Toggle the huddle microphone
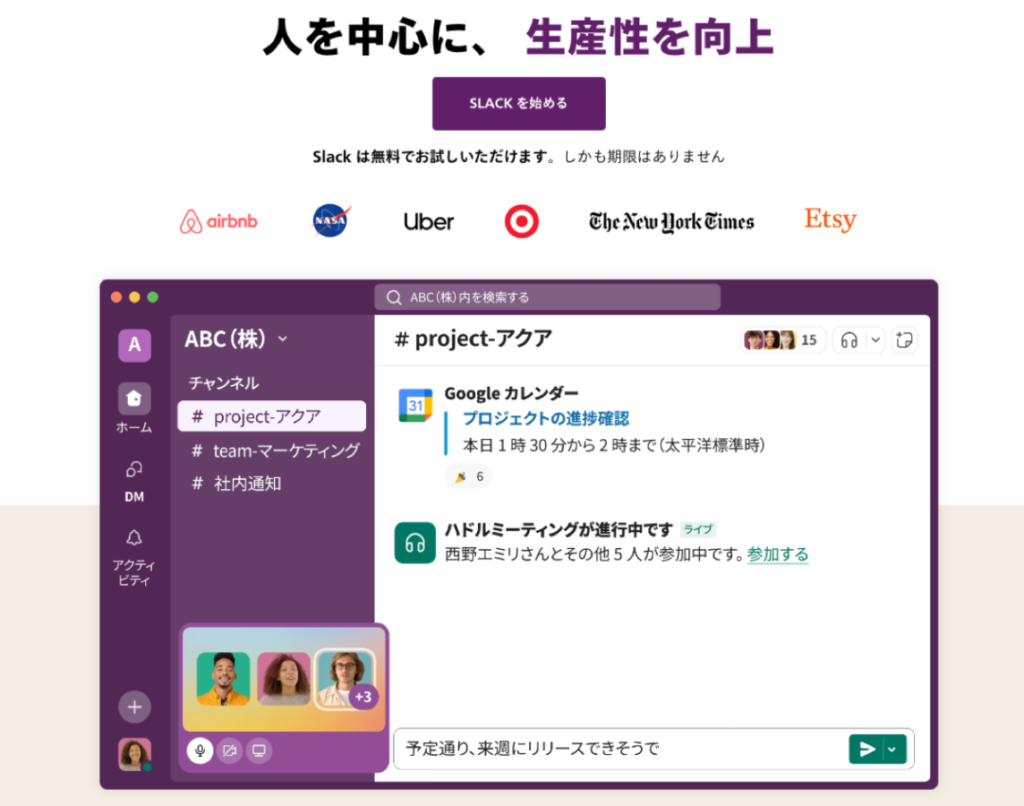This screenshot has width=1024, height=806. pyautogui.click(x=200, y=750)
